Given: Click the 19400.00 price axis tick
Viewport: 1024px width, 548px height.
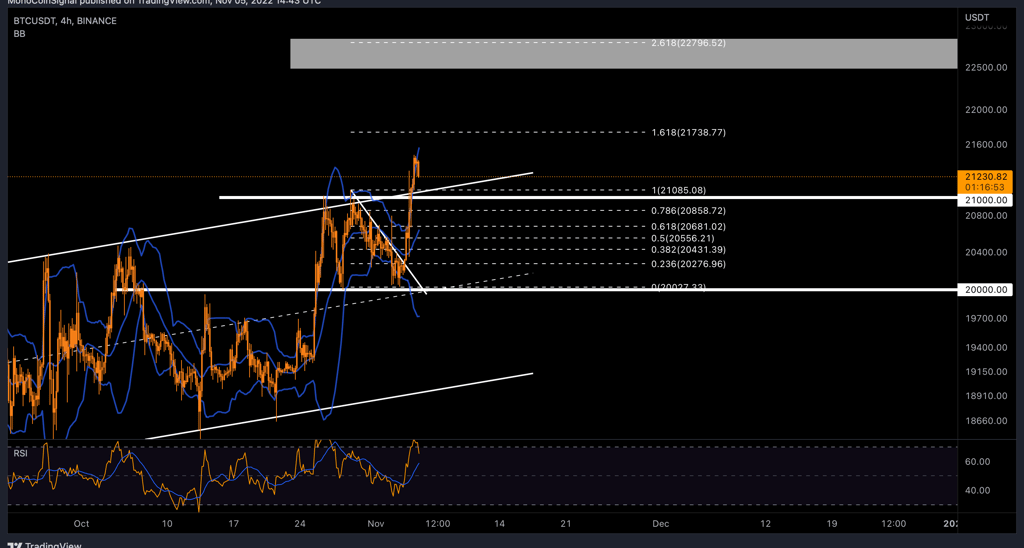Looking at the screenshot, I should click(x=985, y=347).
